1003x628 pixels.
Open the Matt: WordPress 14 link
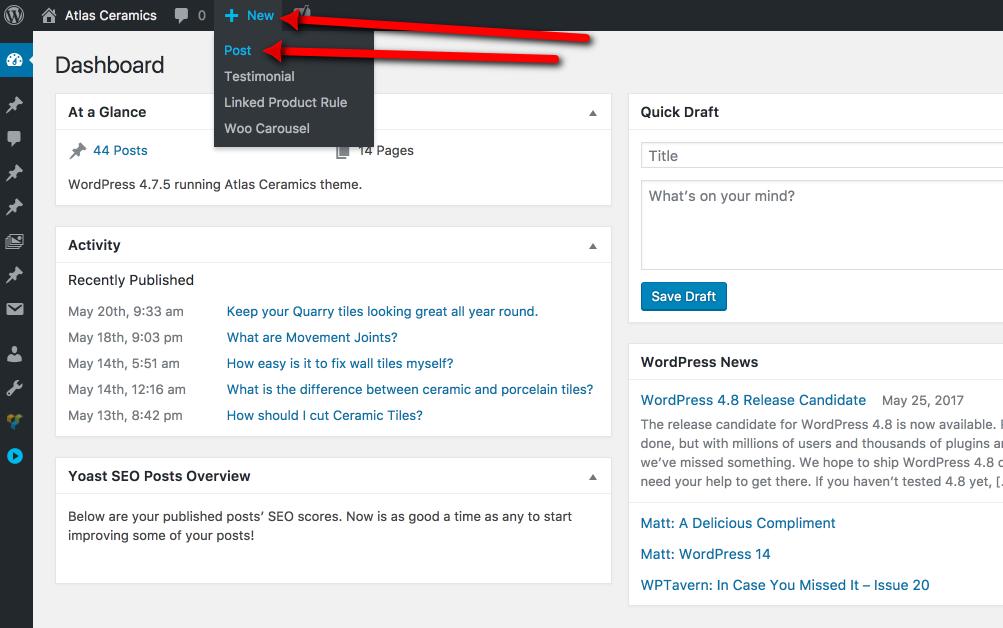705,554
